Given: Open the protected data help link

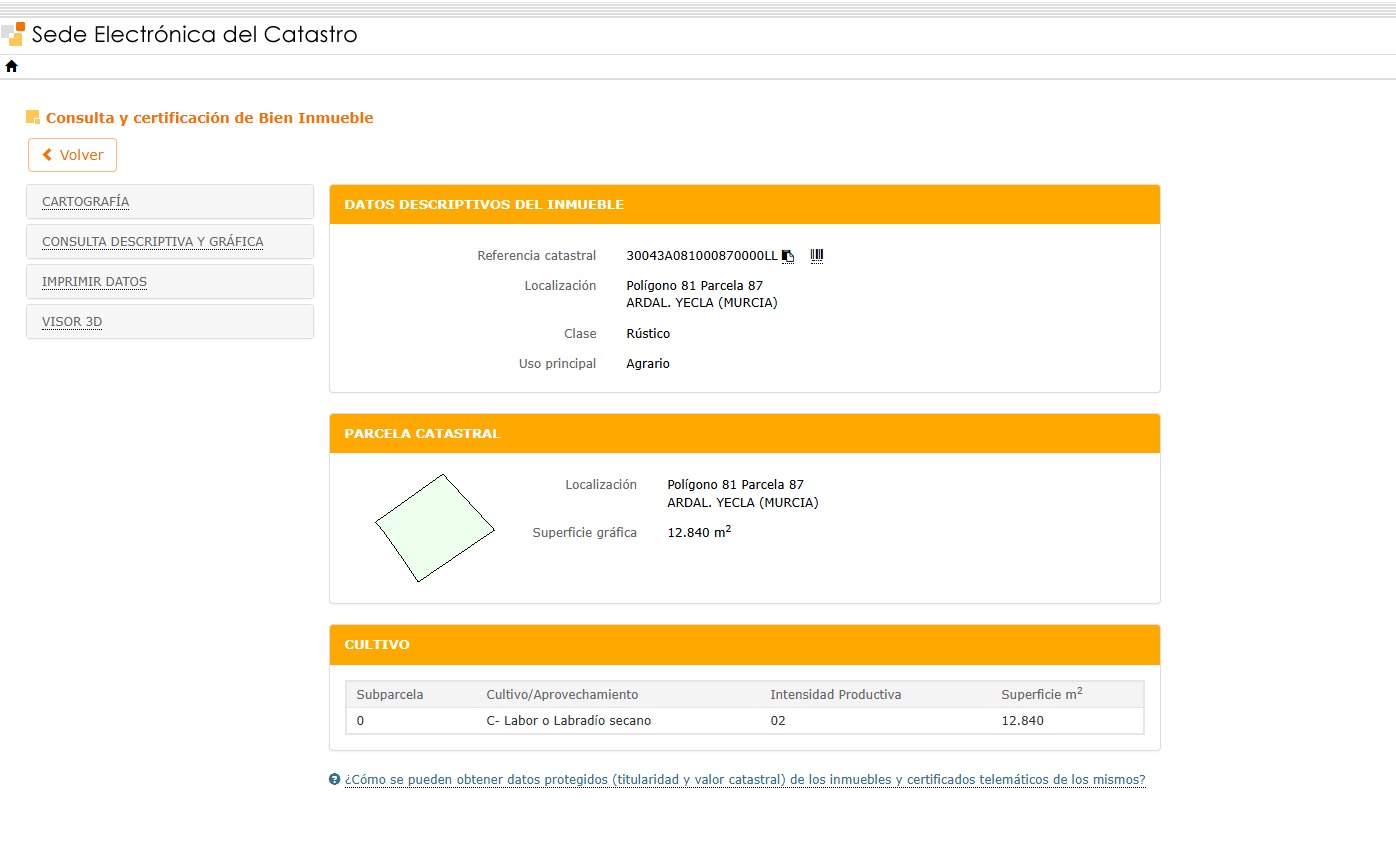Looking at the screenshot, I should pos(745,780).
